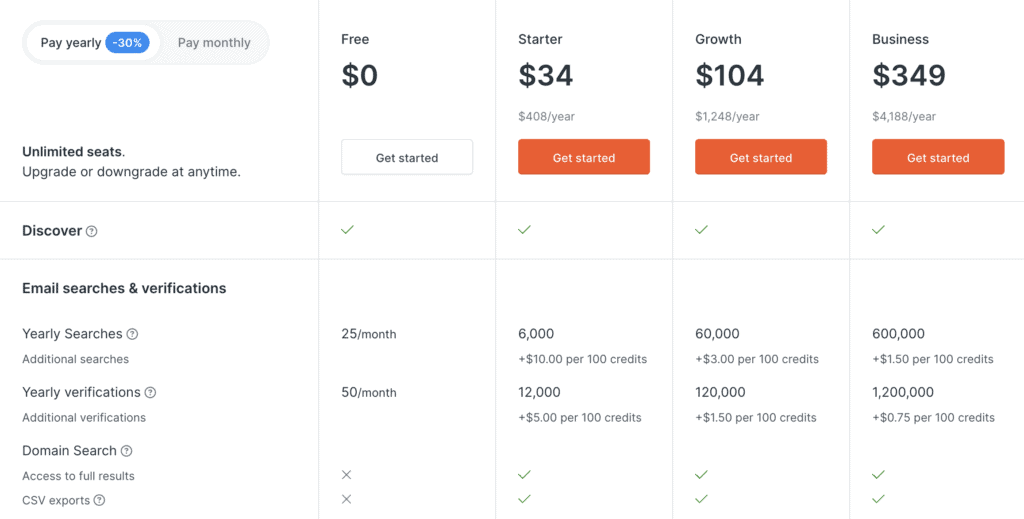Click the -30% discount badge
Screen dimensions: 1024x519
pyautogui.click(x=128, y=43)
